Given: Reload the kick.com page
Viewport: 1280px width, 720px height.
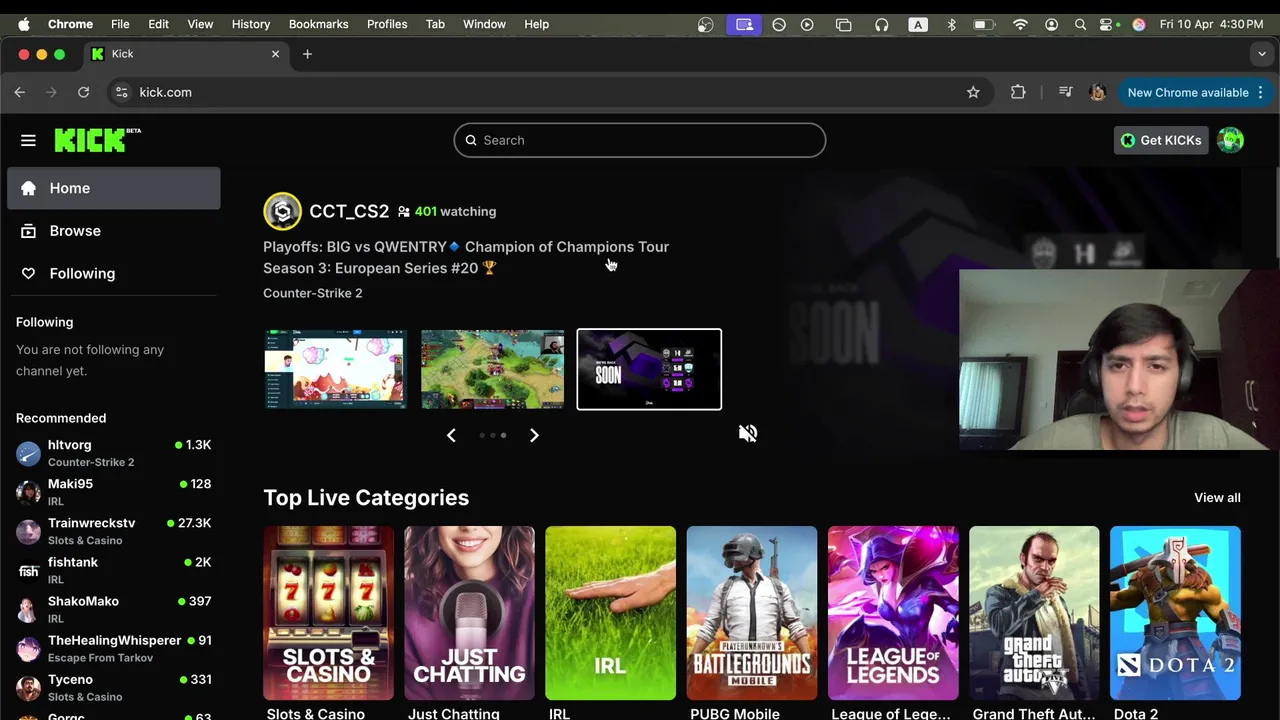Looking at the screenshot, I should 84,92.
